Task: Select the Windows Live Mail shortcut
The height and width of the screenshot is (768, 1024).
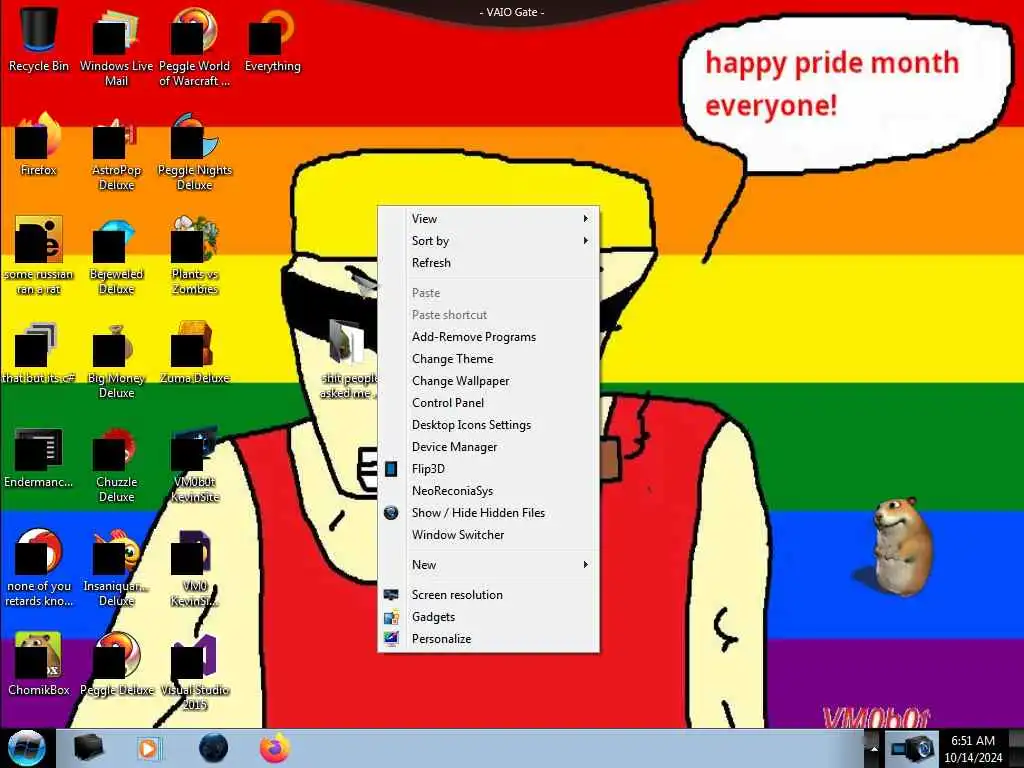Action: click(x=116, y=46)
